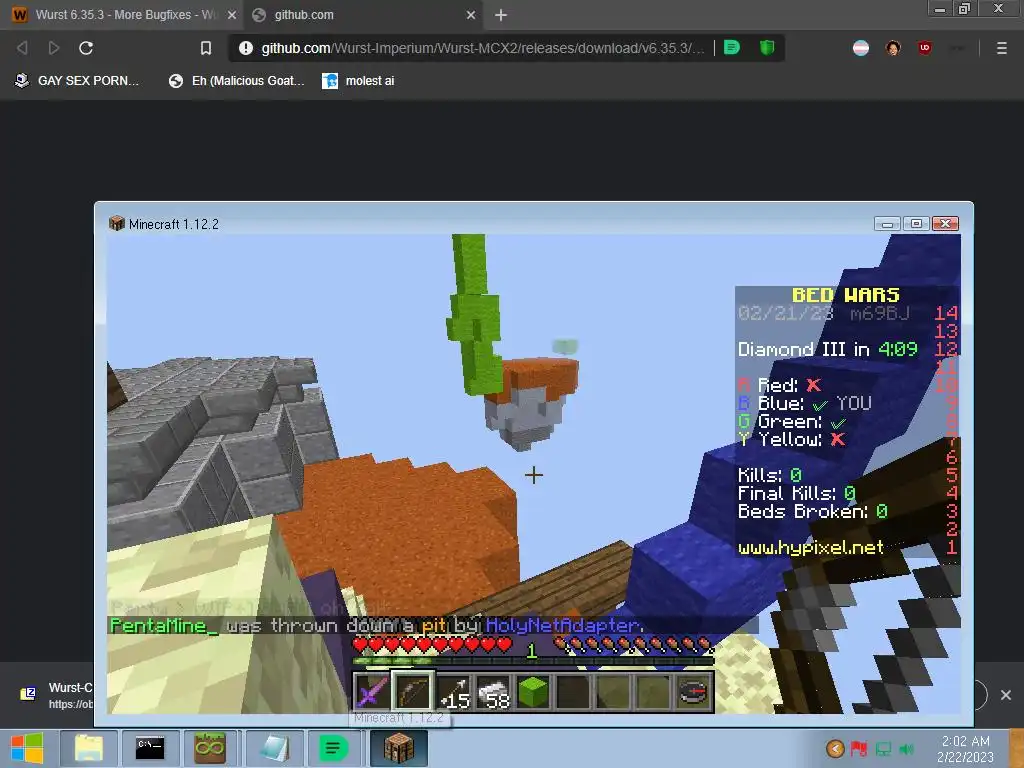Select the green wool block slot
Viewport: 1024px width, 768px height.
534,692
